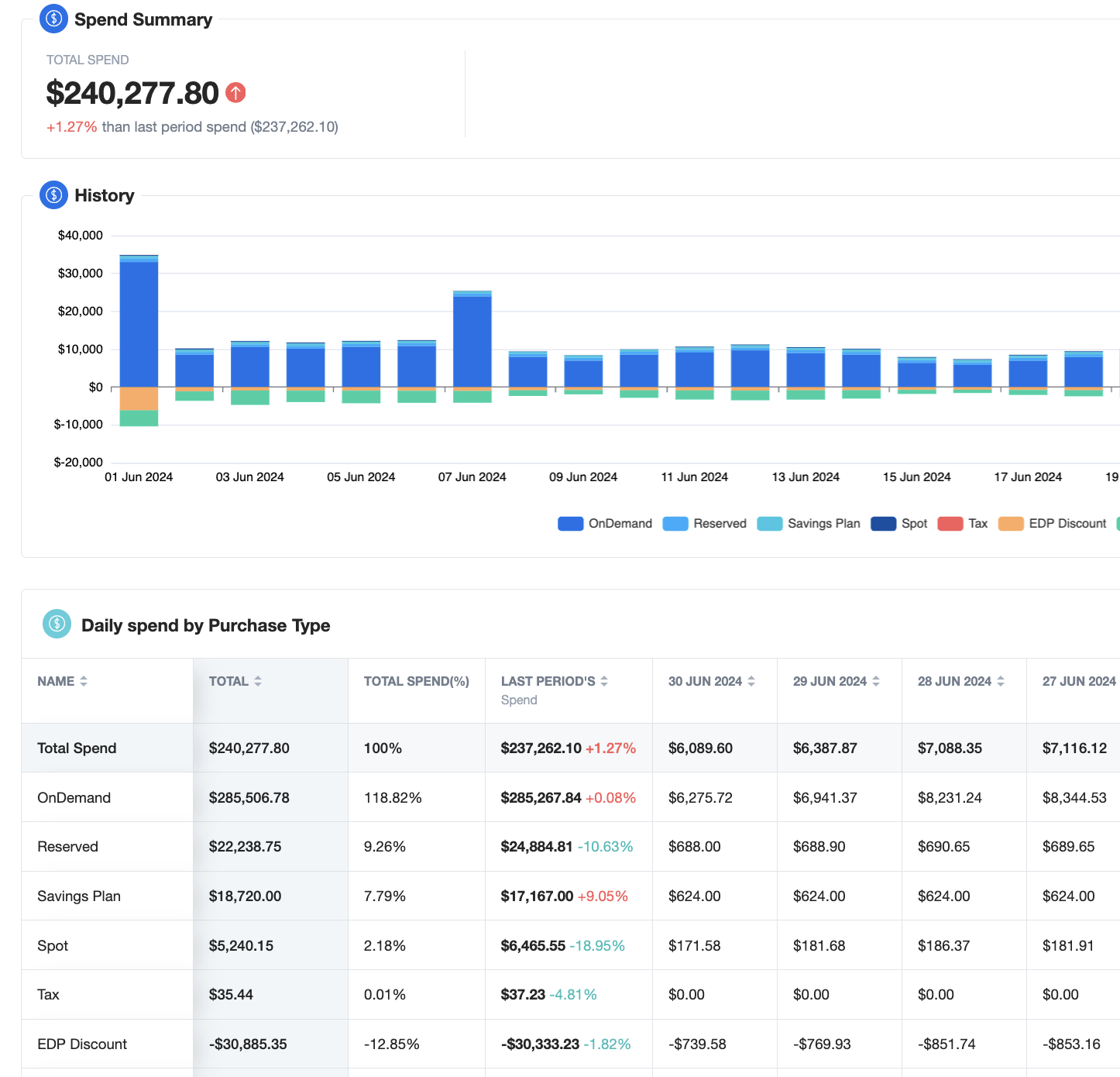This screenshot has width=1120, height=1077.
Task: Click Reserved total $22,238.75
Action: (245, 847)
